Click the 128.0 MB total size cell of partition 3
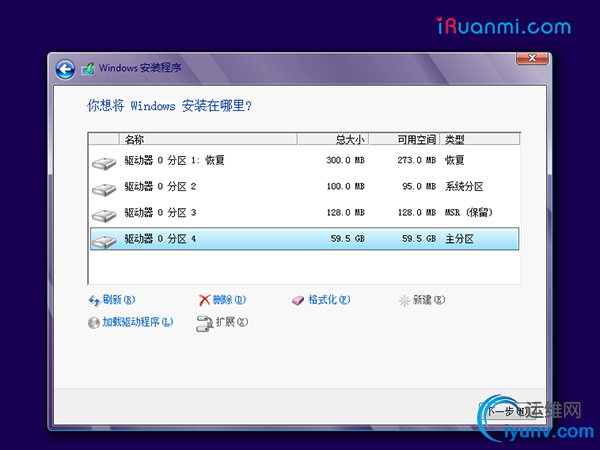The width and height of the screenshot is (600, 450). [346, 212]
